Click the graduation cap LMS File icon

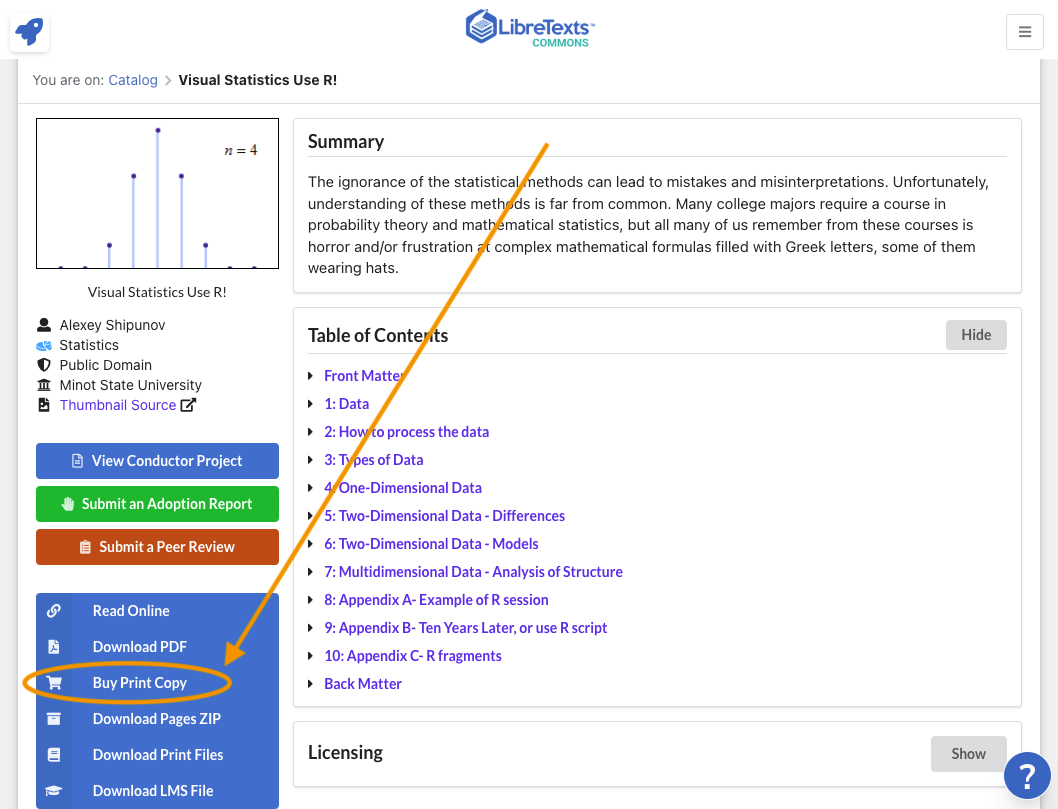point(54,791)
